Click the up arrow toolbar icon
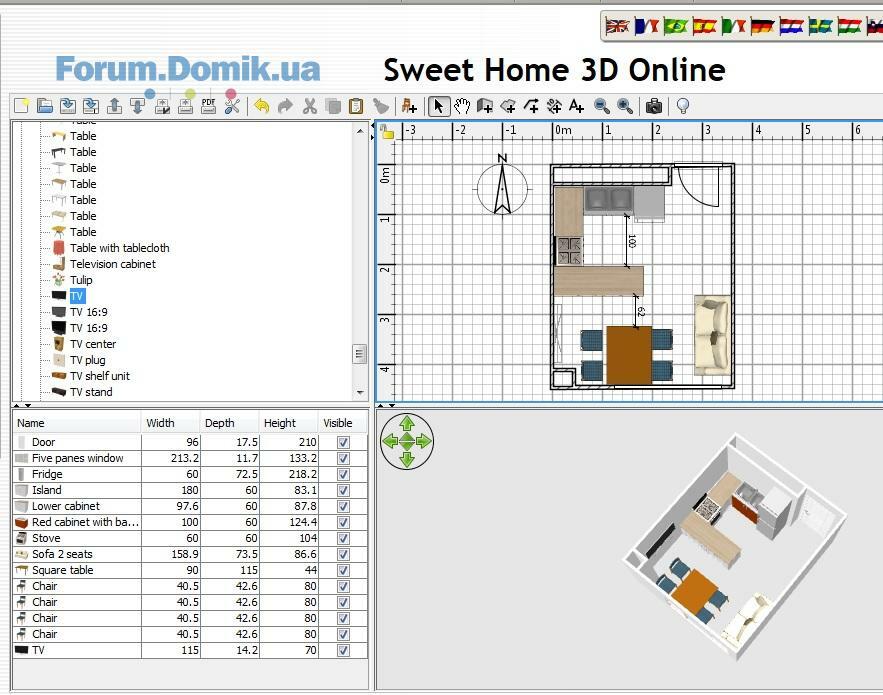 point(114,106)
